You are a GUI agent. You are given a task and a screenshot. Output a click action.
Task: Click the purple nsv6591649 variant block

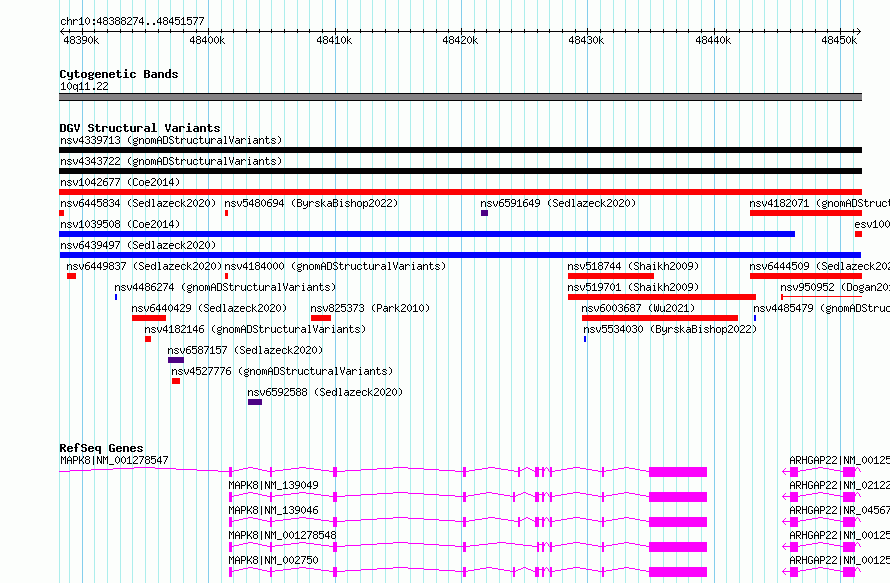click(x=484, y=213)
